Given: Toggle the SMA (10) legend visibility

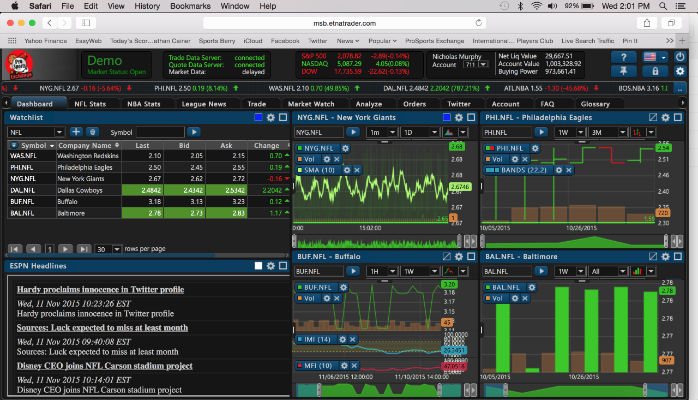Looking at the screenshot, I should coord(300,170).
